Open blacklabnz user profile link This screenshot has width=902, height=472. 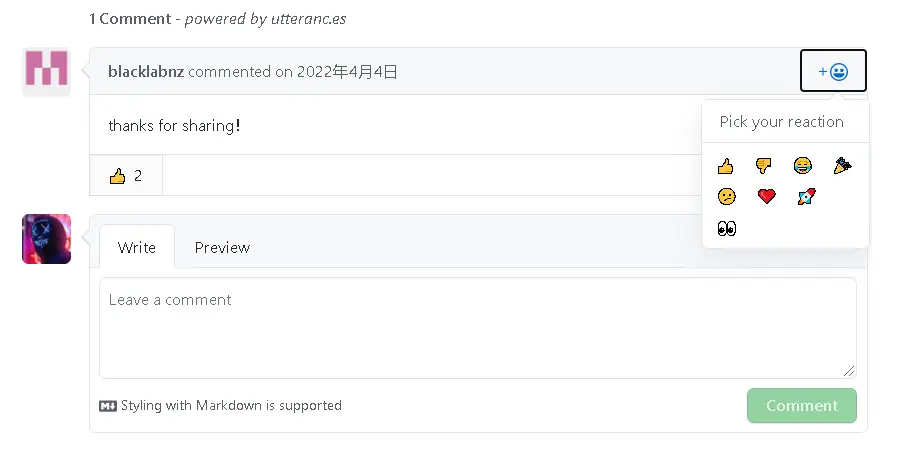click(146, 72)
